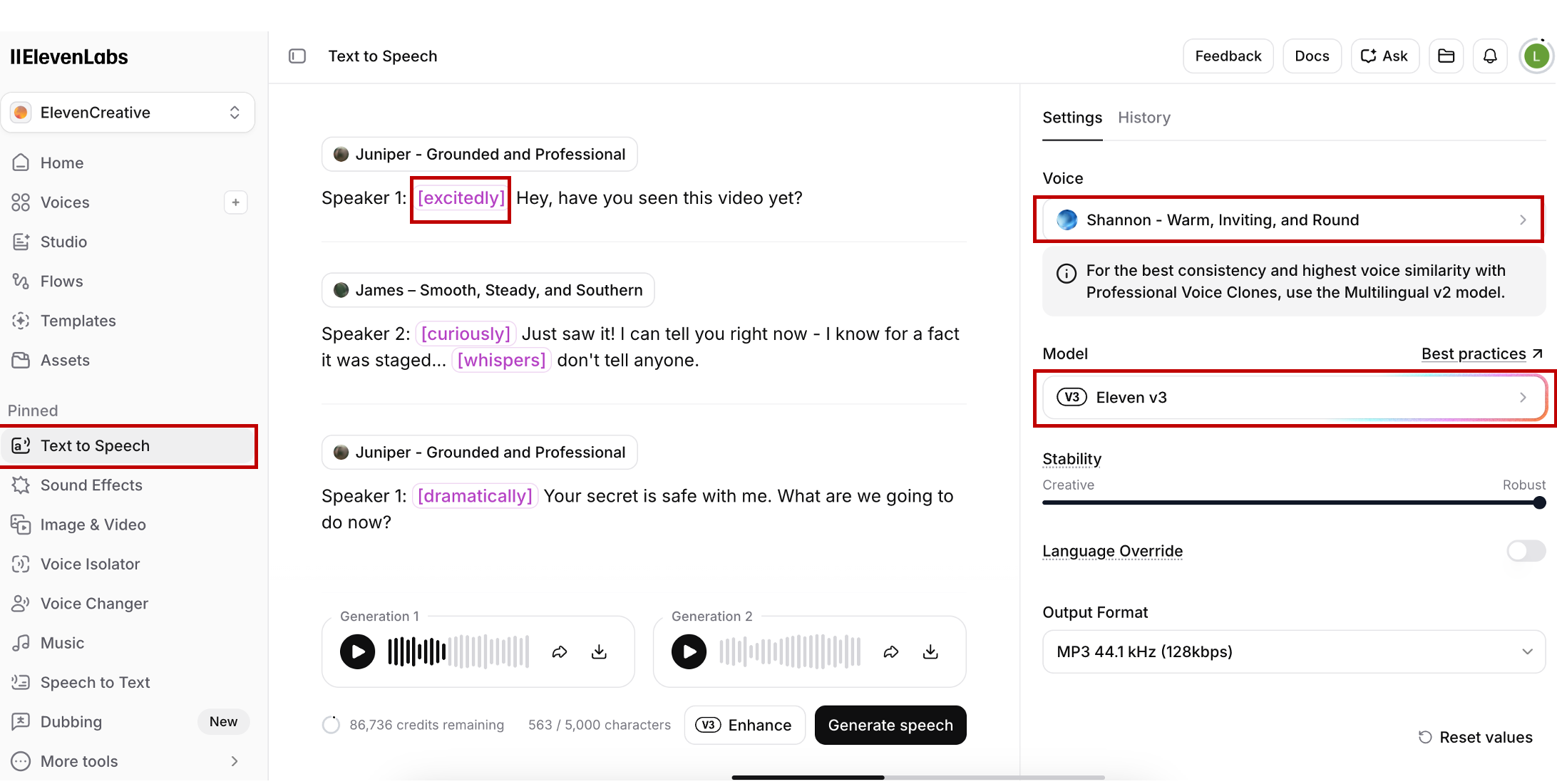Viewport: 1557px width, 784px height.
Task: Click the [whispers] audio tag
Action: coord(501,361)
